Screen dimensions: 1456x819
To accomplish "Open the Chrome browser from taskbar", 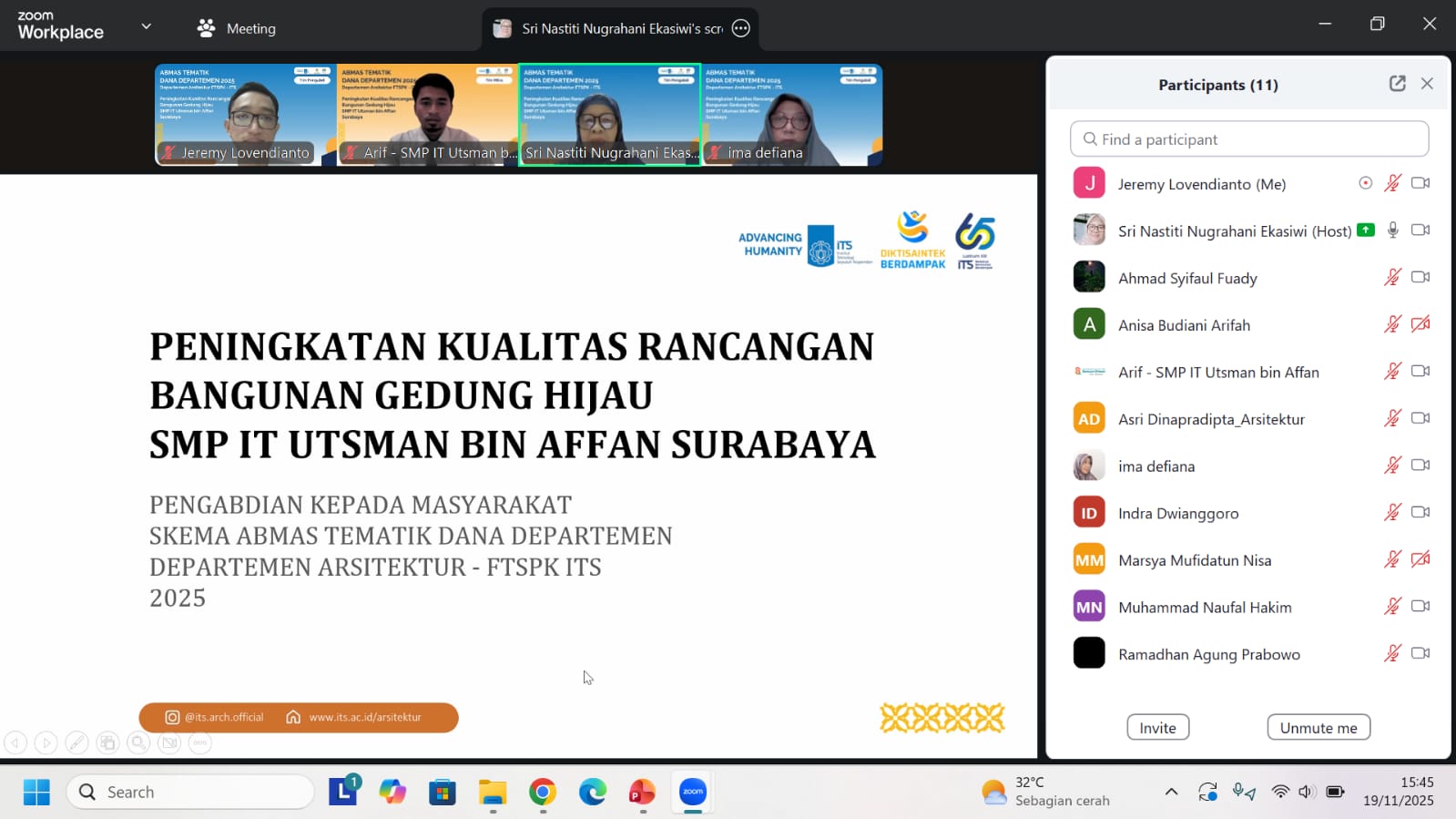I will pos(543,792).
